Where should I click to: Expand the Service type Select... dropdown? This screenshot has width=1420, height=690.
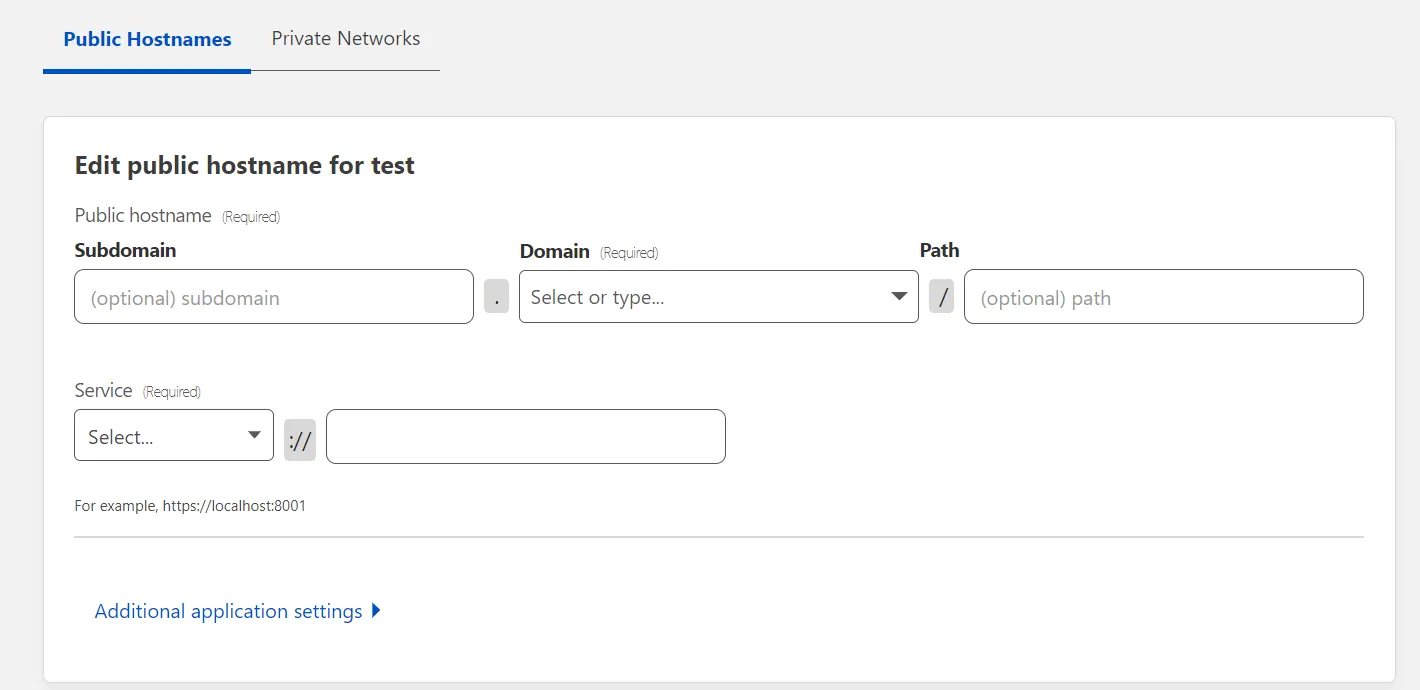[173, 435]
